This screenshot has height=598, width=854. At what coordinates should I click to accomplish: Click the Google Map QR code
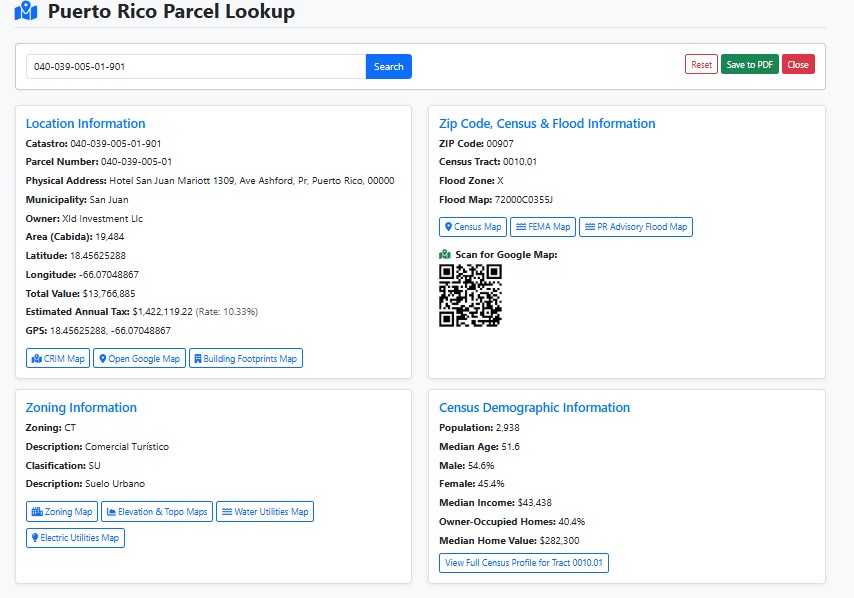tap(470, 295)
